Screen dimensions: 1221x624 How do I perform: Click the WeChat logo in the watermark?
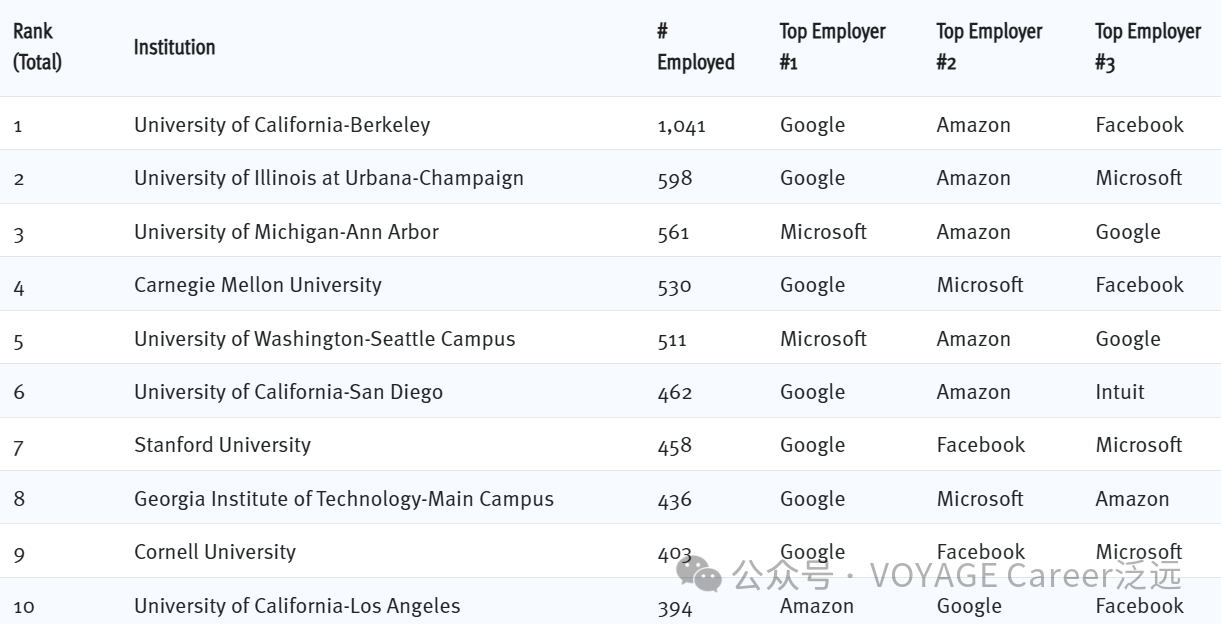click(699, 572)
